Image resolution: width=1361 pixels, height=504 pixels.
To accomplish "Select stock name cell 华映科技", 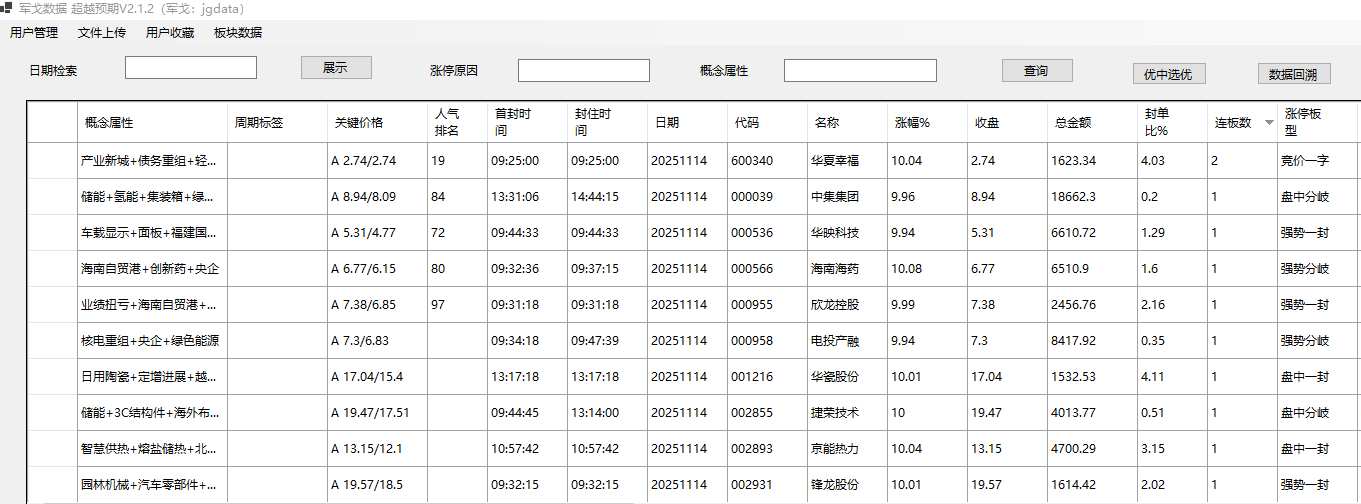I will pos(847,233).
